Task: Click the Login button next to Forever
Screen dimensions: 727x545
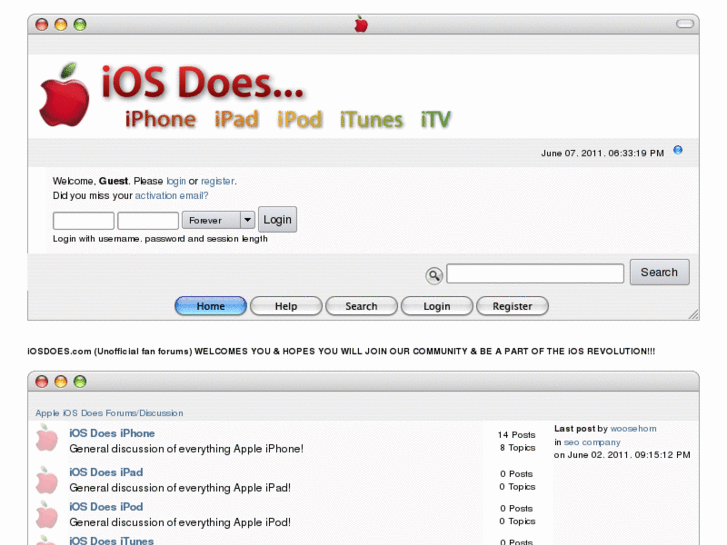Action: [277, 219]
